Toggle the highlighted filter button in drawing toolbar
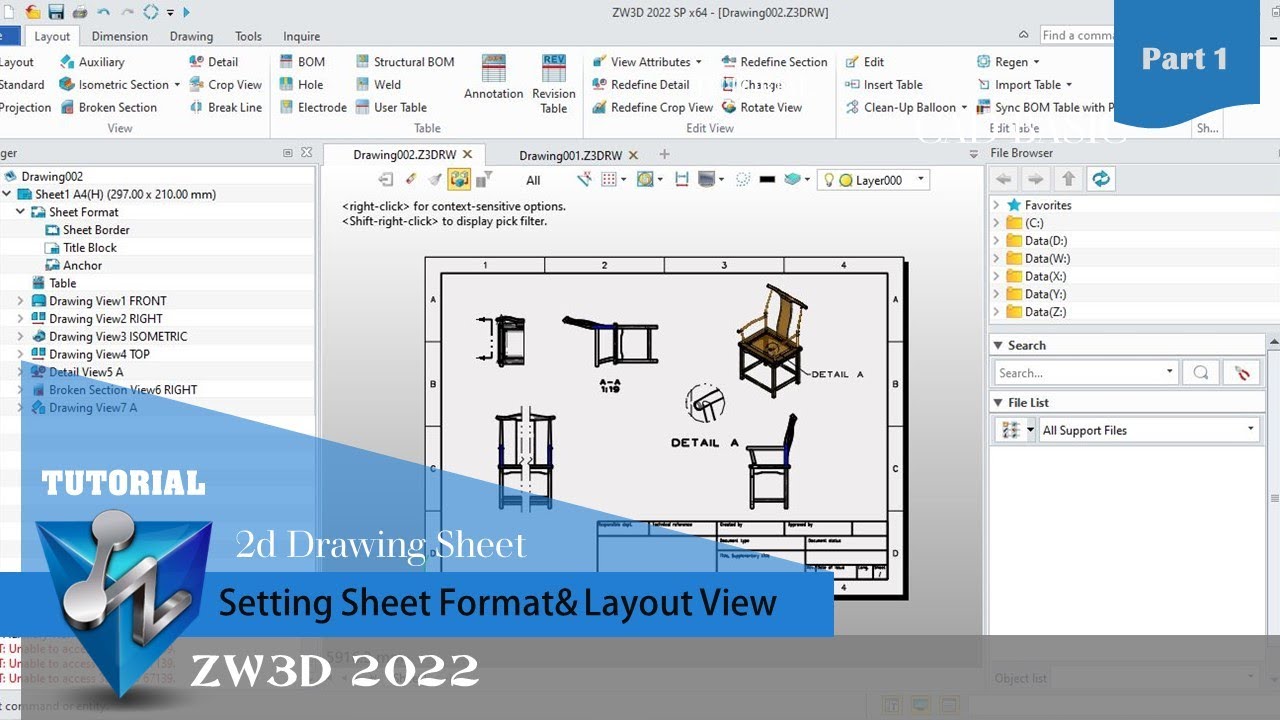Viewport: 1280px width, 720px height. 459,180
